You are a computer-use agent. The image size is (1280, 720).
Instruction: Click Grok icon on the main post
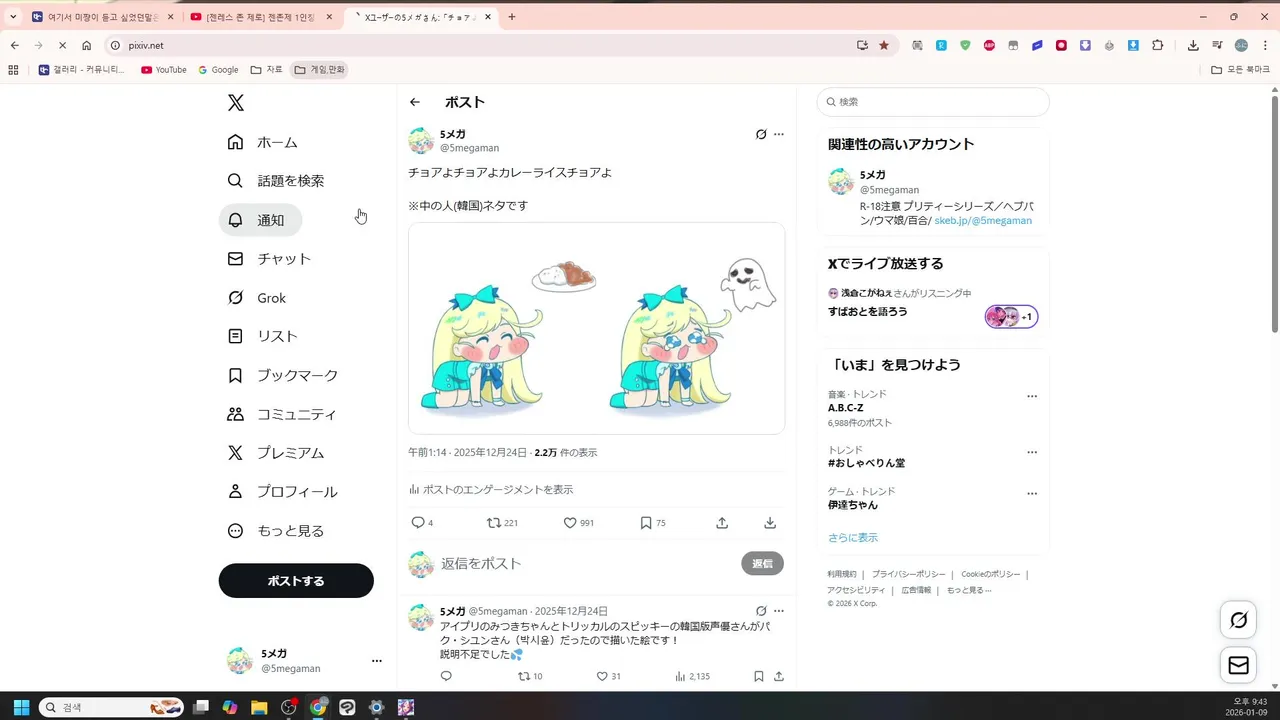coord(761,134)
